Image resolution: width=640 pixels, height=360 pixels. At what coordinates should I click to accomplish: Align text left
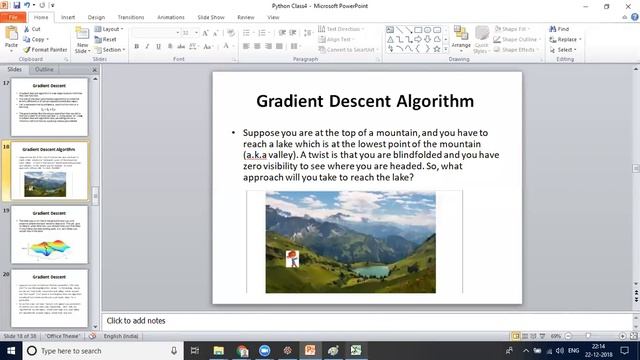coord(246,47)
